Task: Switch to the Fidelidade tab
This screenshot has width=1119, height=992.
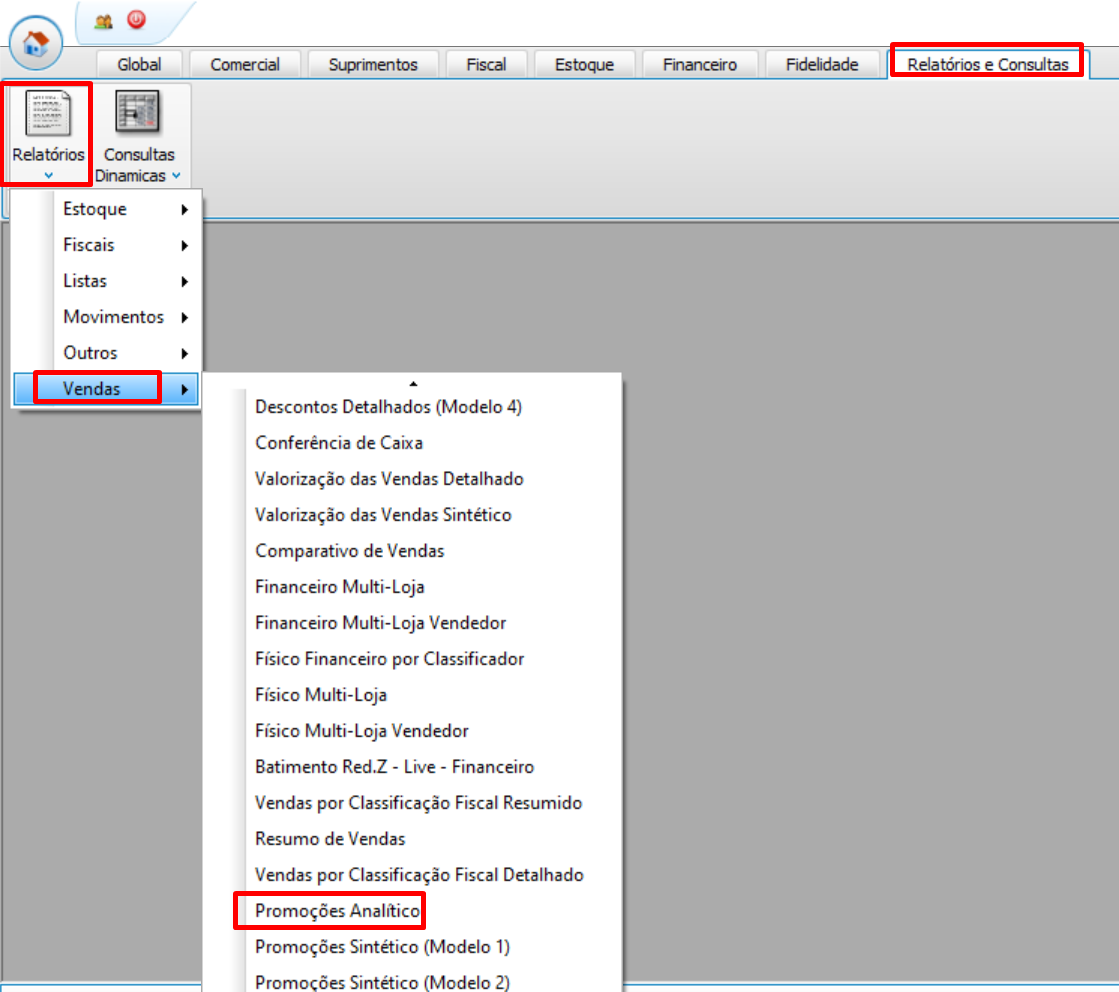Action: pyautogui.click(x=821, y=64)
